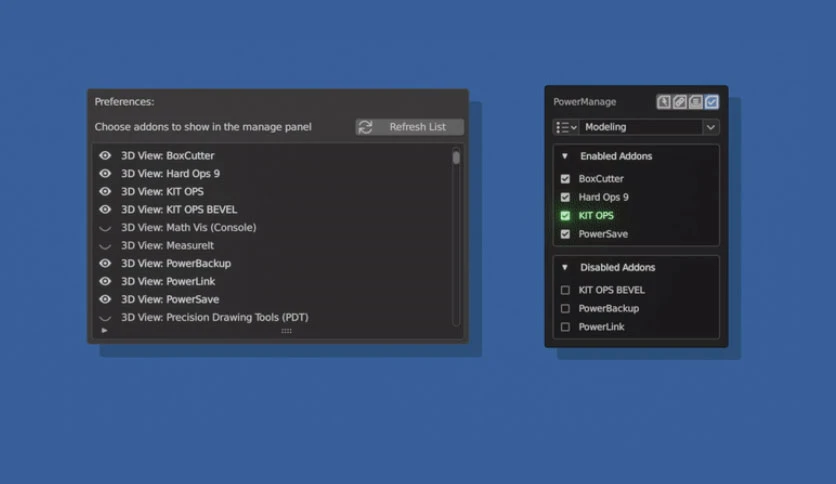The width and height of the screenshot is (836, 484).
Task: Select the '3D View: KIT OPS BEVEL' row text
Action: [179, 209]
